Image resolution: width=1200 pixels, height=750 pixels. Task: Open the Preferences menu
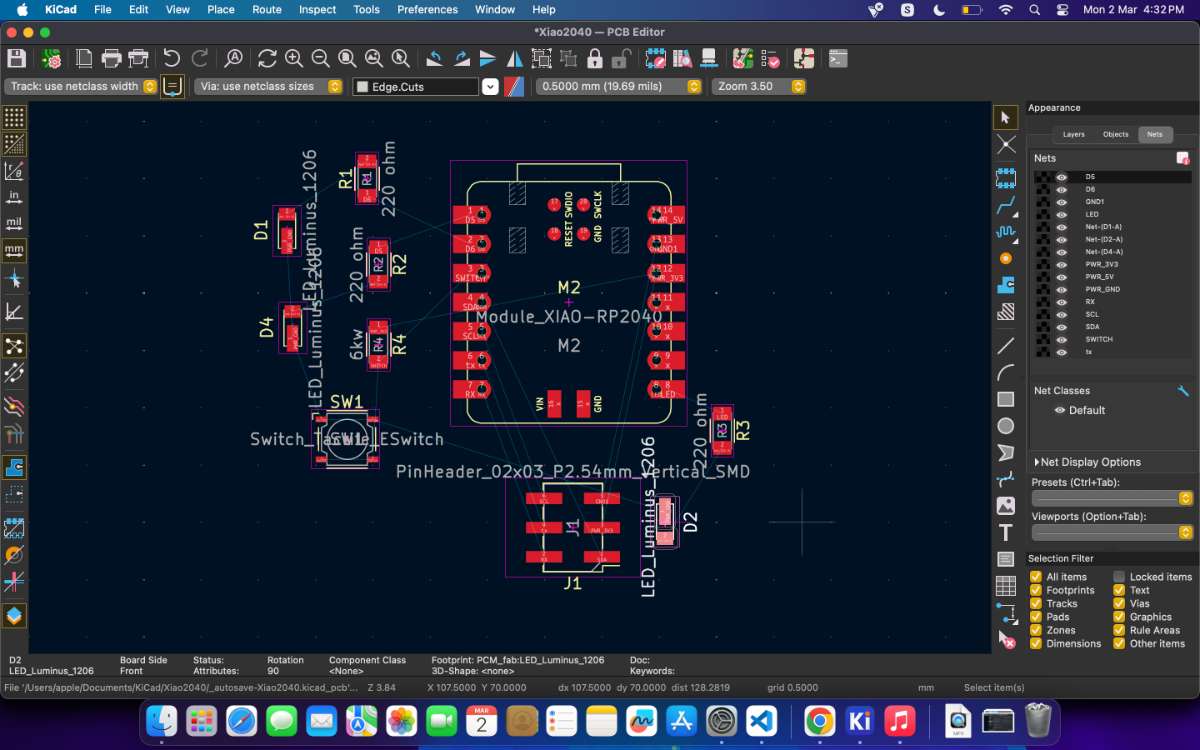click(x=427, y=9)
